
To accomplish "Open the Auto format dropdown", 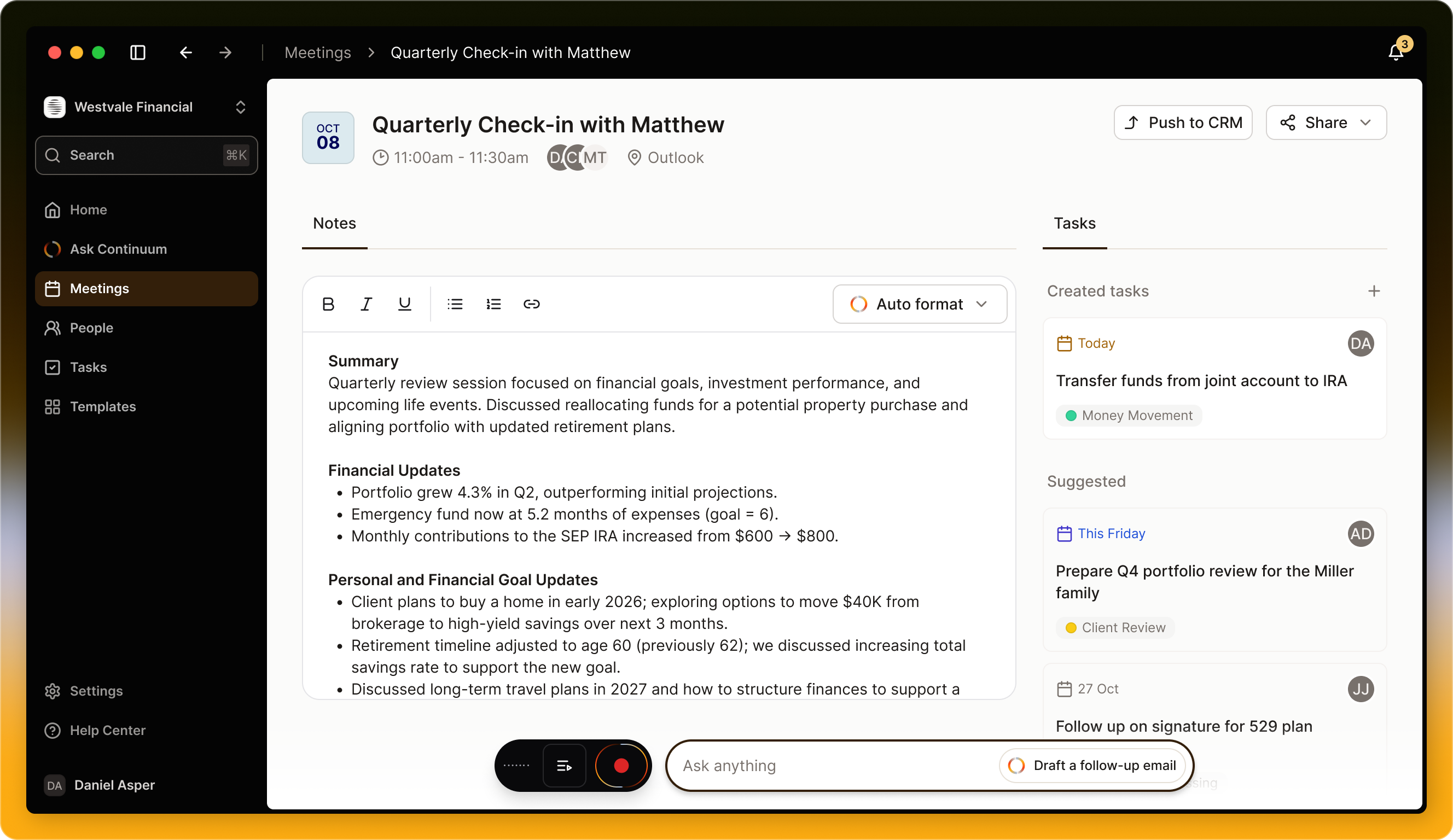I will tap(920, 304).
